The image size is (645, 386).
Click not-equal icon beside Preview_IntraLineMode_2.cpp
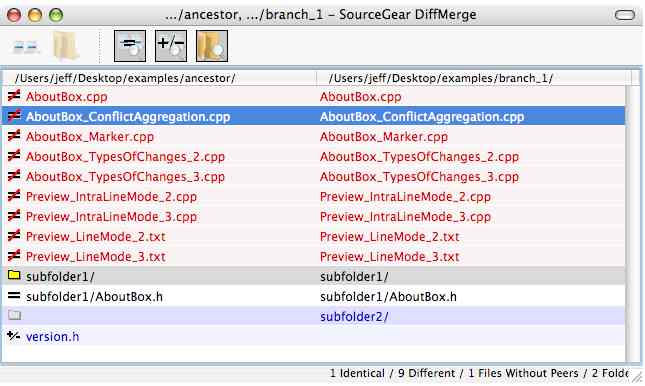click(14, 196)
